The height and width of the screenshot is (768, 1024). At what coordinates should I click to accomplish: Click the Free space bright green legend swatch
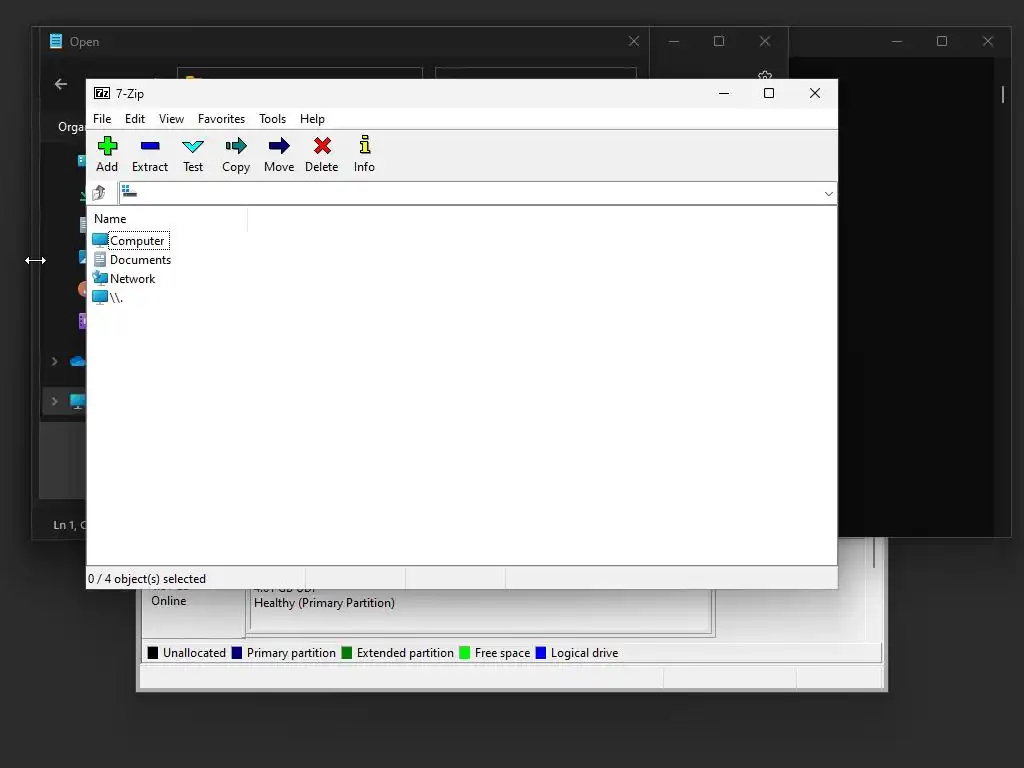pyautogui.click(x=464, y=652)
